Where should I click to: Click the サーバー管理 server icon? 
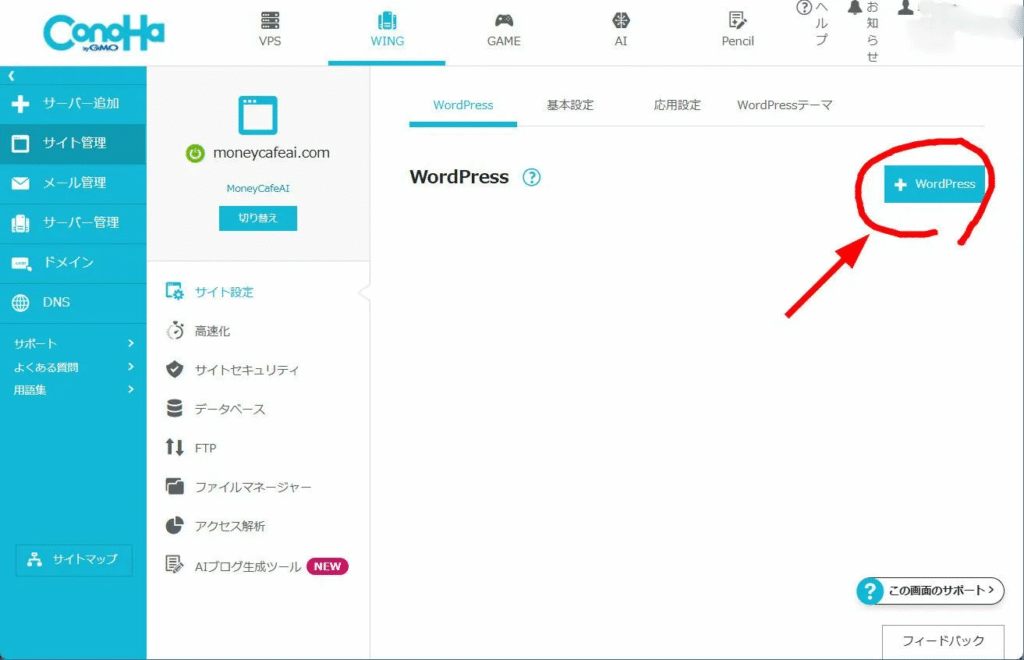[x=20, y=223]
